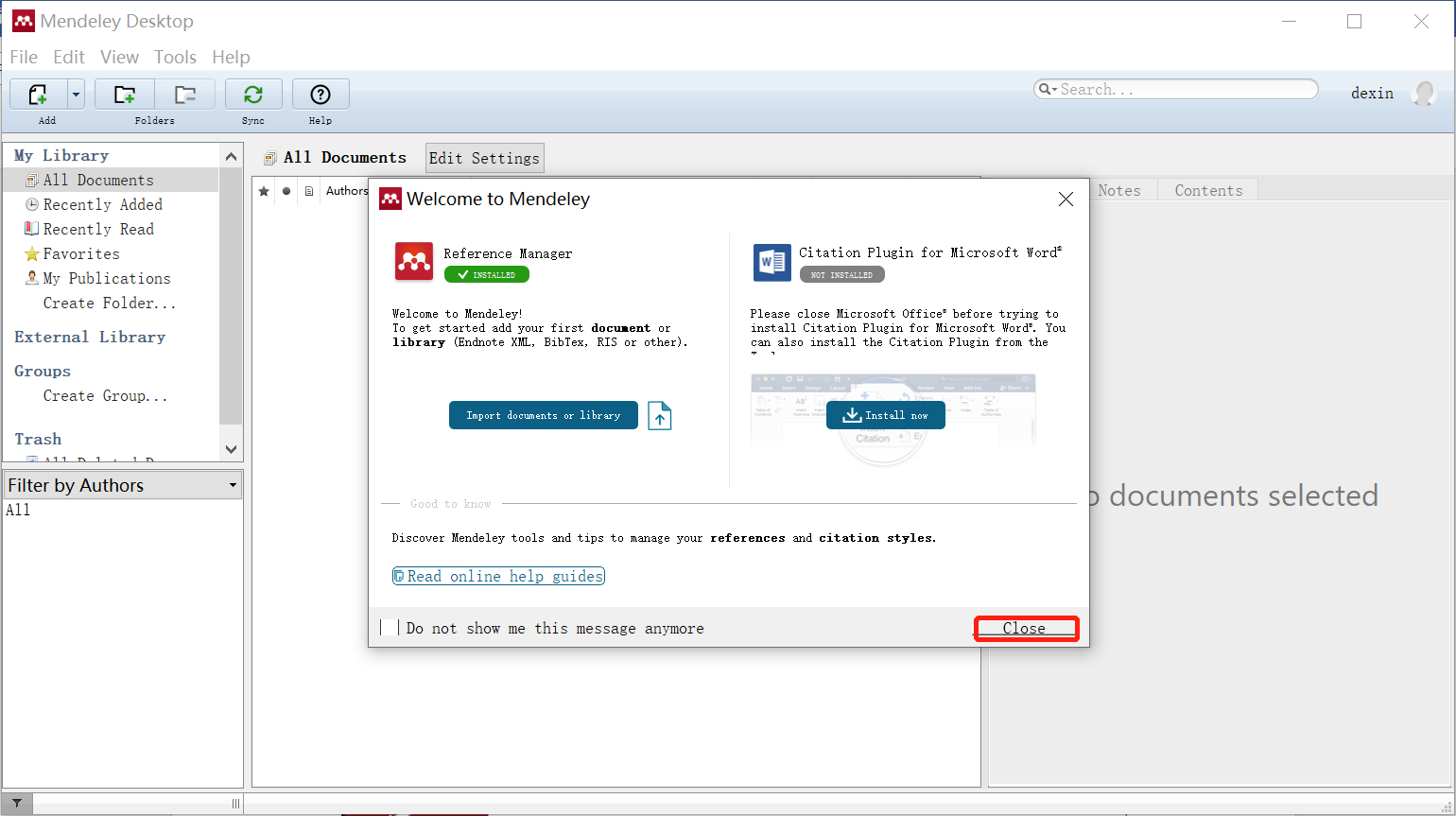Open the View menu

pos(119,57)
